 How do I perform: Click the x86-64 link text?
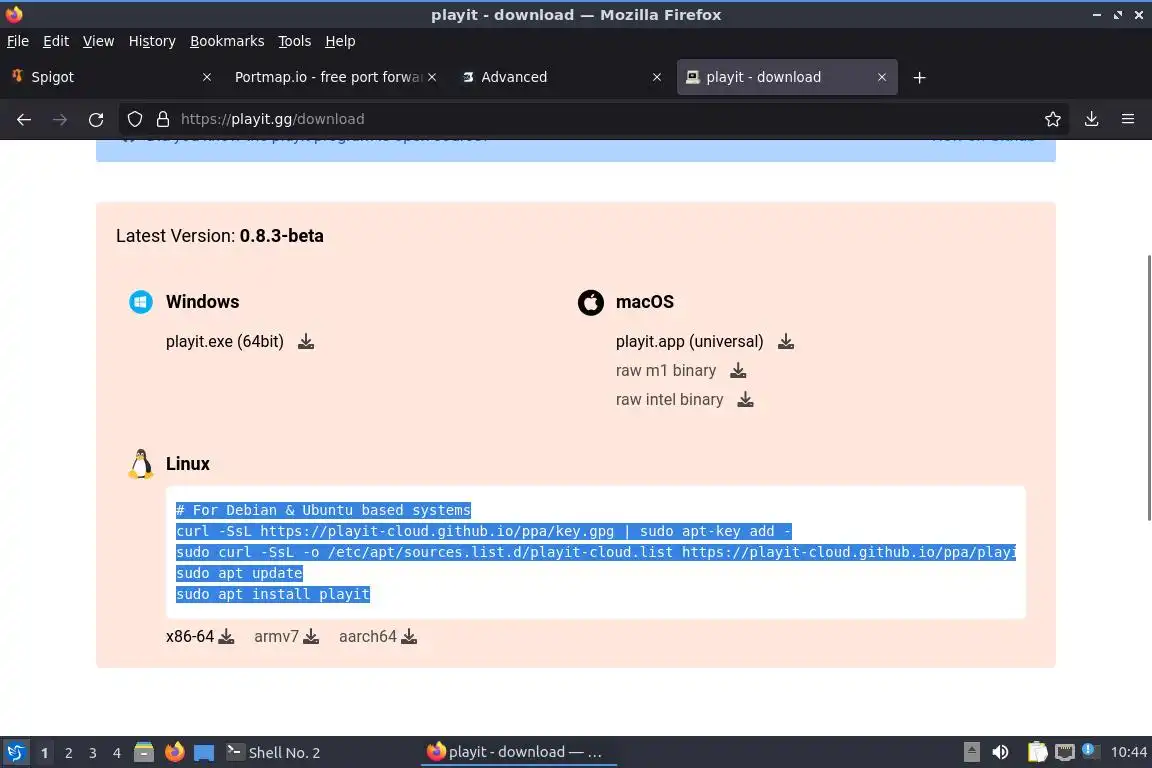pos(190,636)
